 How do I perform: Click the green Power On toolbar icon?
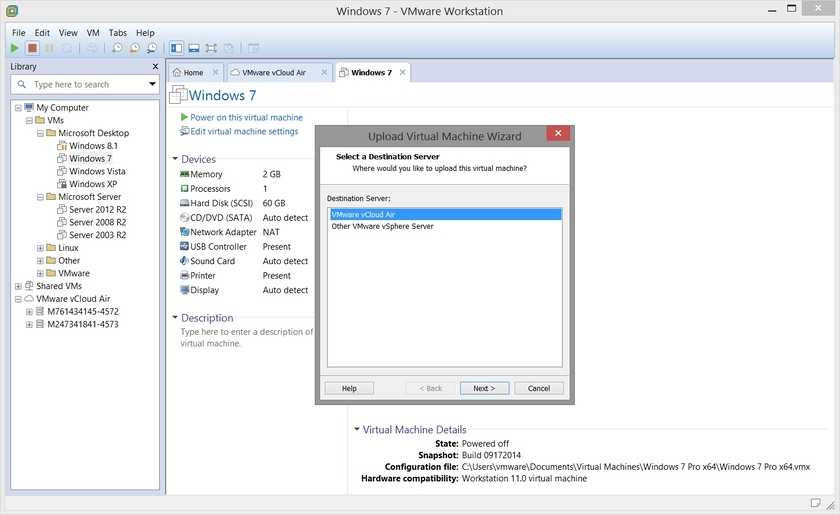(15, 48)
